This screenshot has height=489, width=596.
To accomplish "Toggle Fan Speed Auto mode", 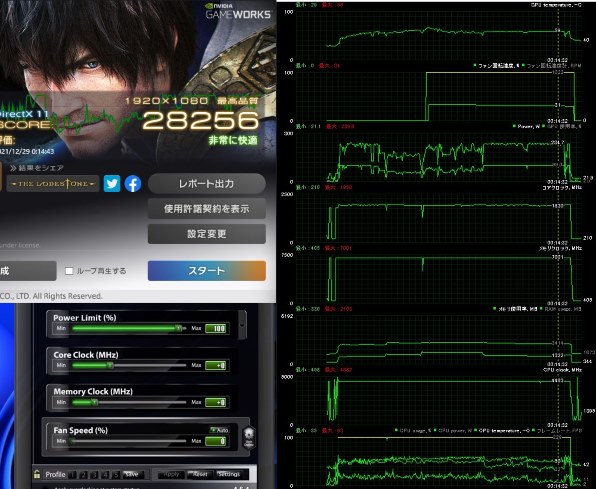I will pyautogui.click(x=219, y=430).
